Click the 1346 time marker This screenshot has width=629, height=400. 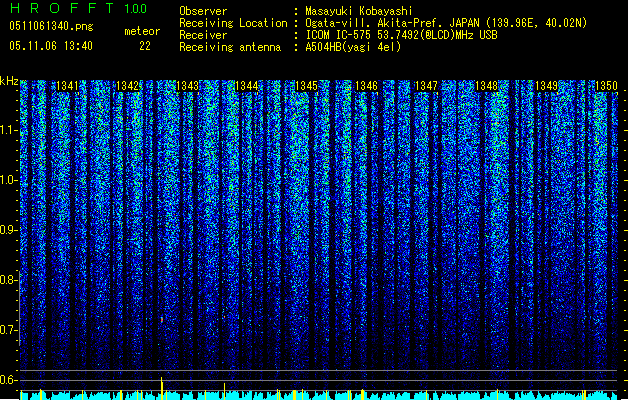point(366,86)
